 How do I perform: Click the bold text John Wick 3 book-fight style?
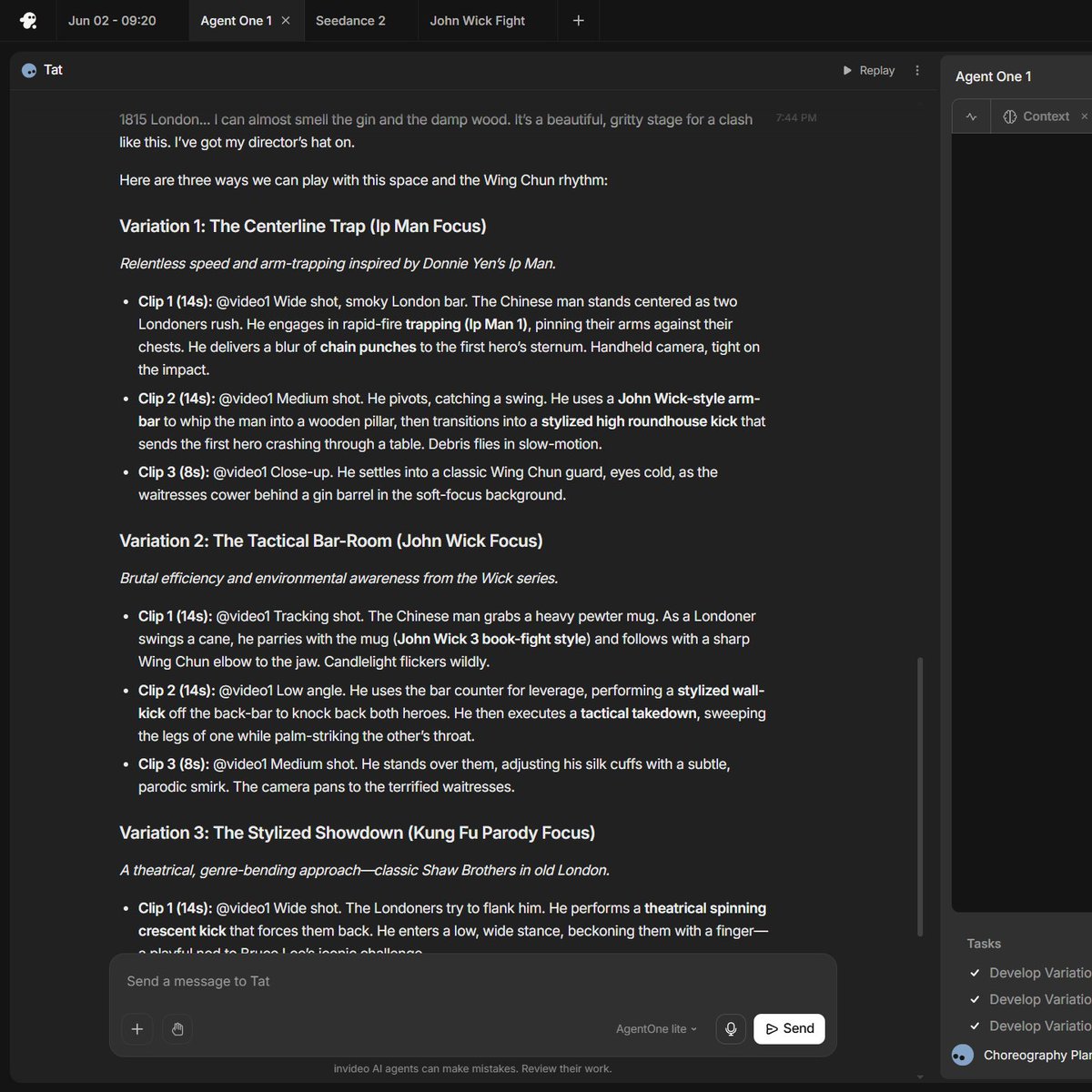point(491,639)
